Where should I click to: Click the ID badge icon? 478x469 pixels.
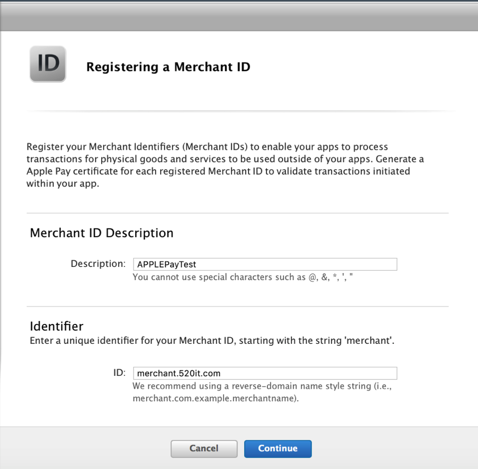(x=48, y=64)
